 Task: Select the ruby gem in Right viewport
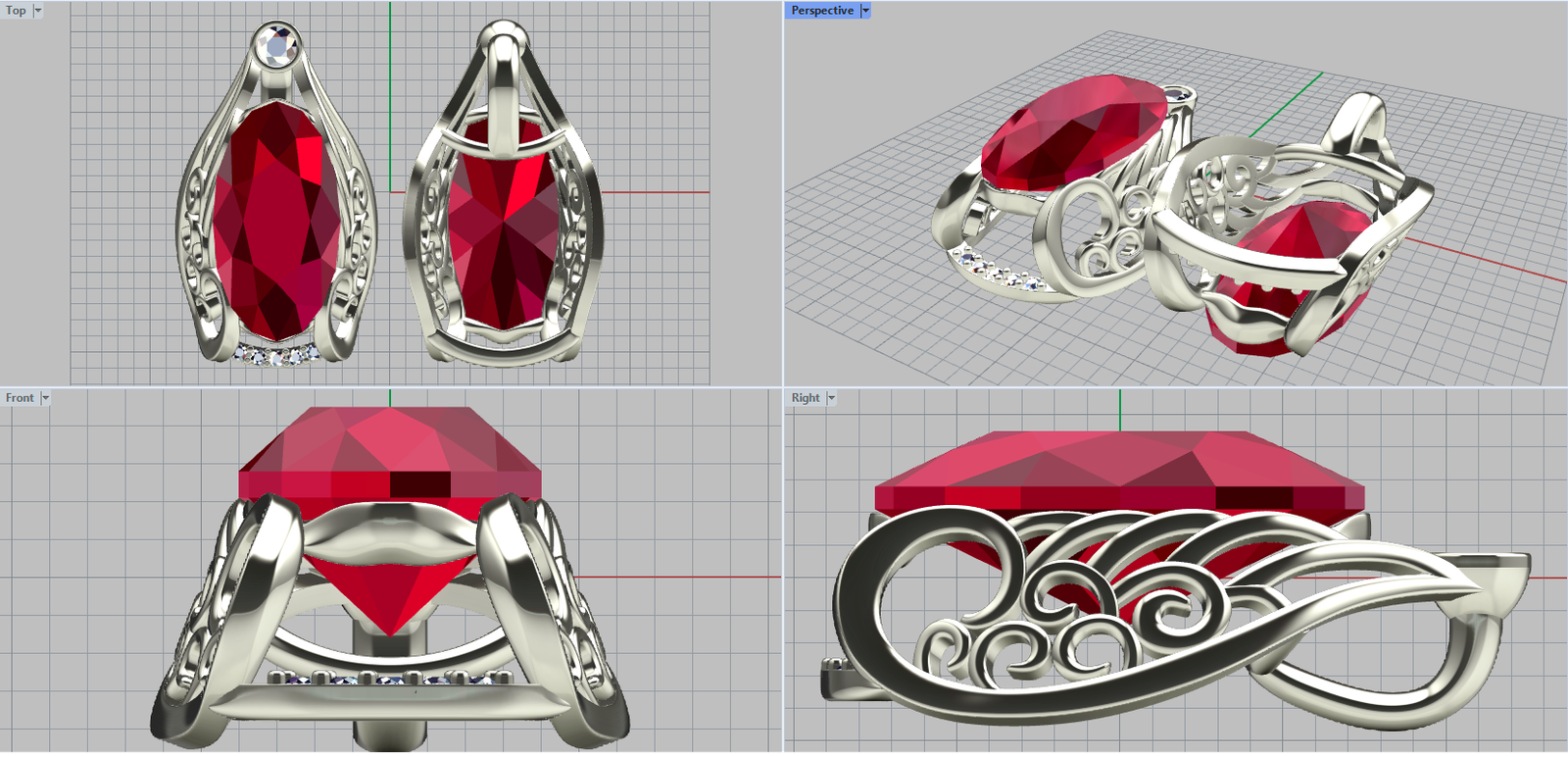1117,469
